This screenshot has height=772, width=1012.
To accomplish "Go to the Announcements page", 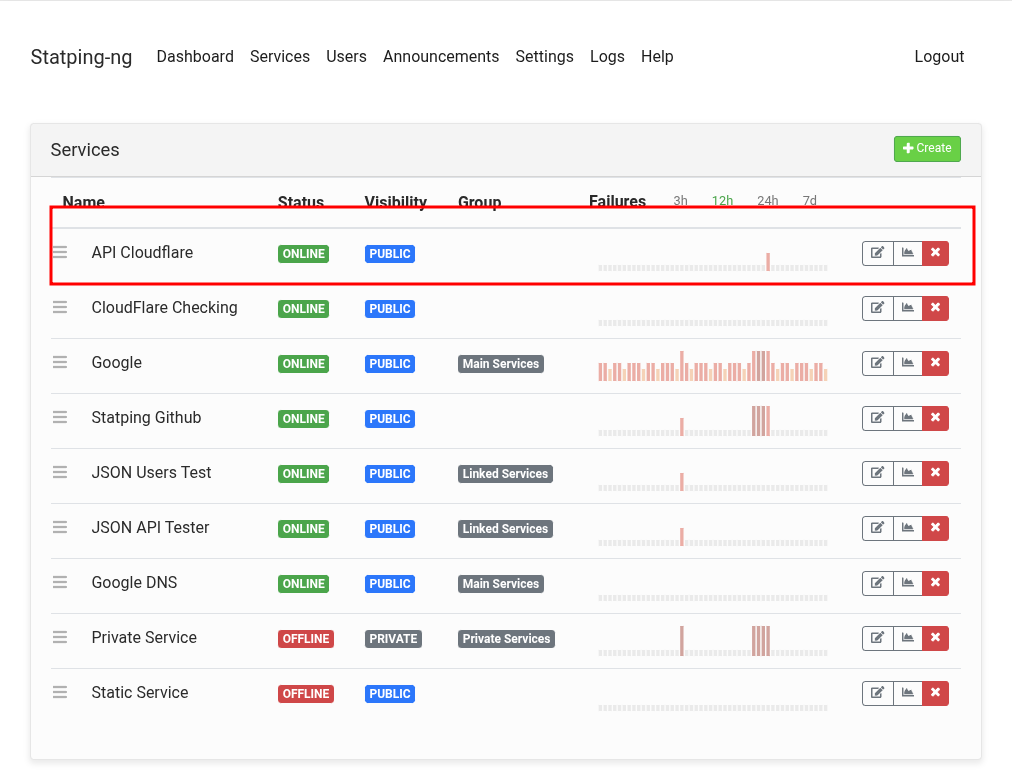I will click(x=441, y=57).
